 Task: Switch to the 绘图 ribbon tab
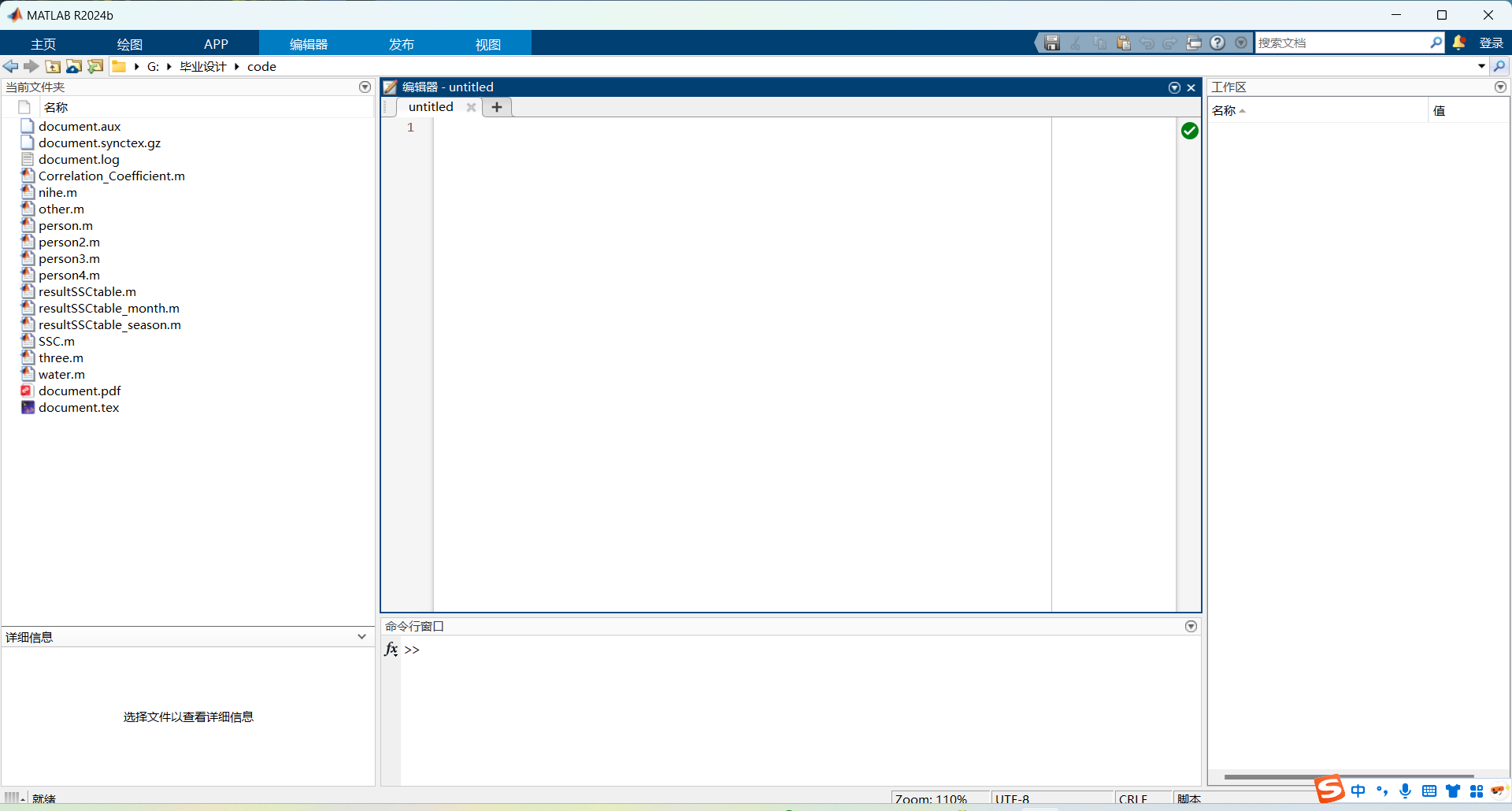click(128, 44)
